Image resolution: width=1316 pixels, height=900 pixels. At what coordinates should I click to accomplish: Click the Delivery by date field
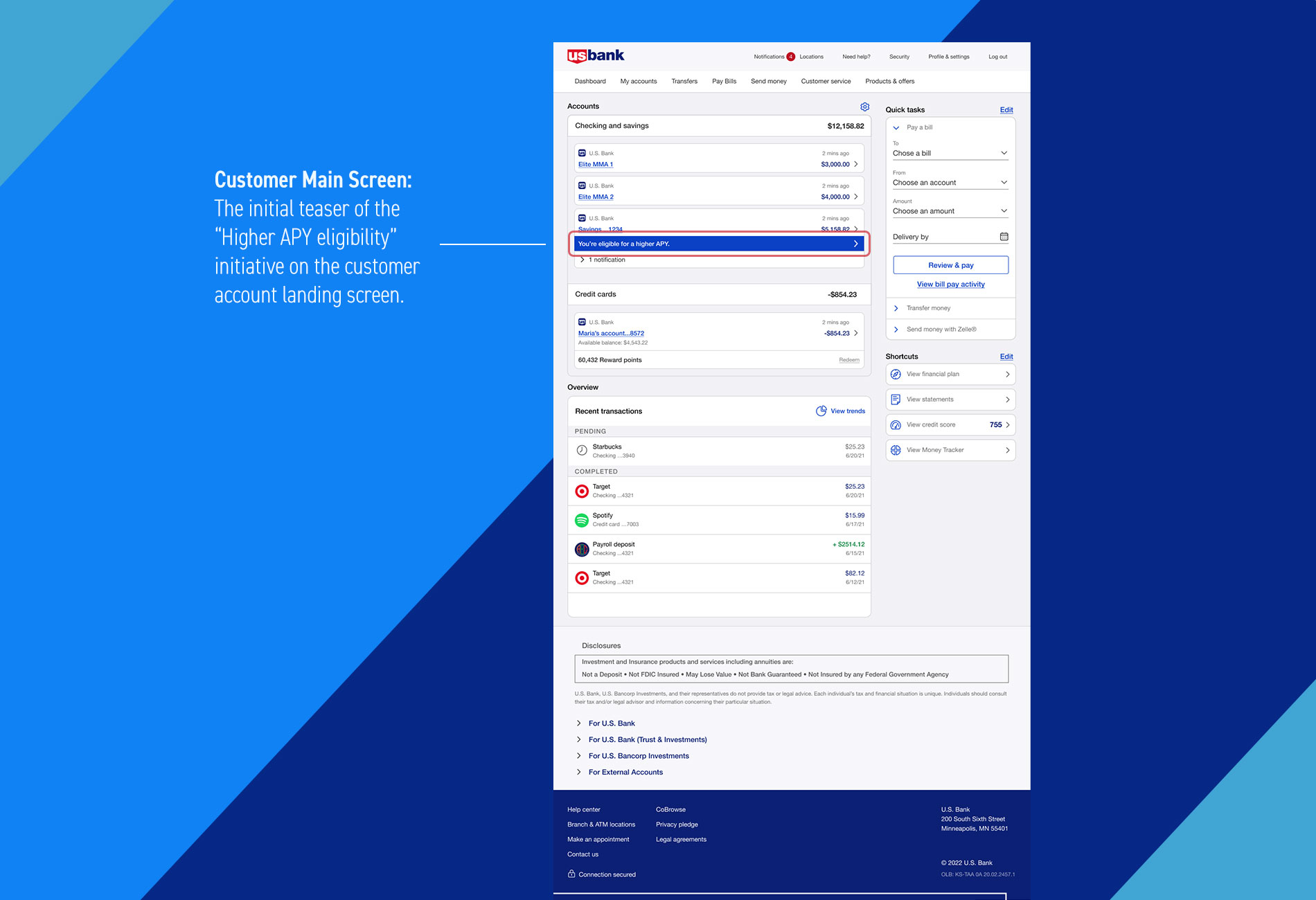coord(950,237)
